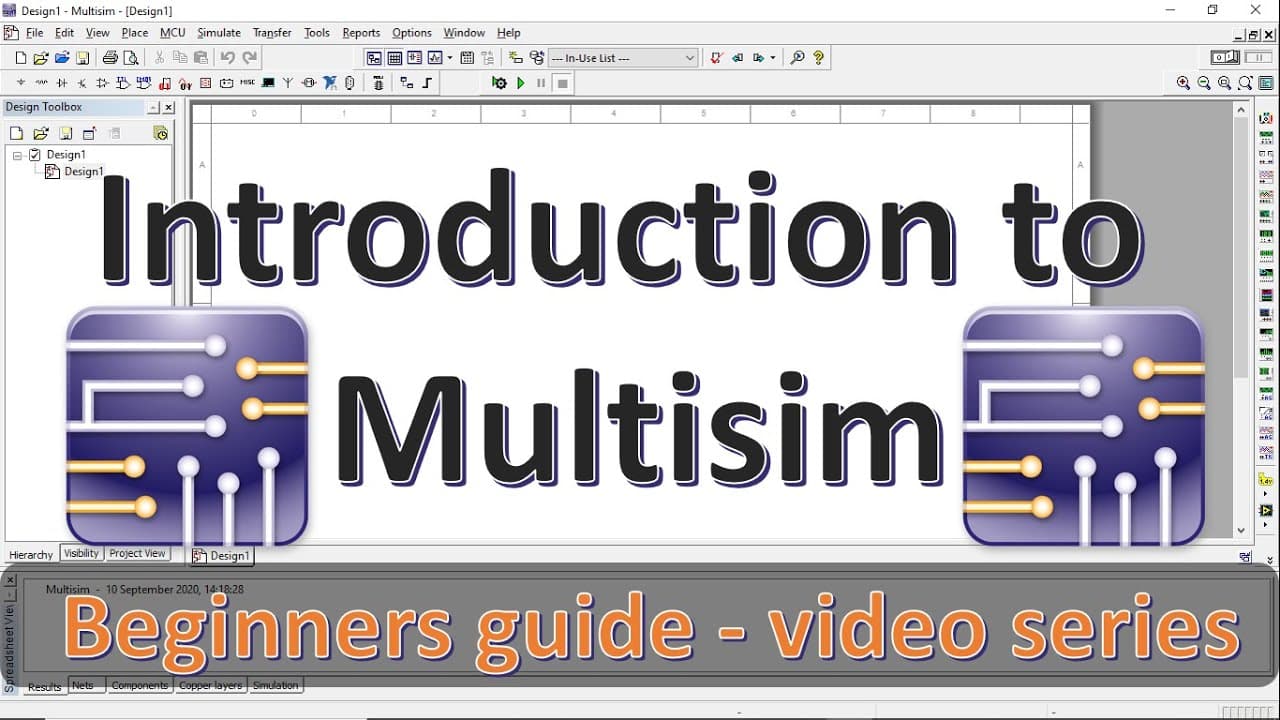Click the Open icon in Design Toolbox

pos(40,133)
